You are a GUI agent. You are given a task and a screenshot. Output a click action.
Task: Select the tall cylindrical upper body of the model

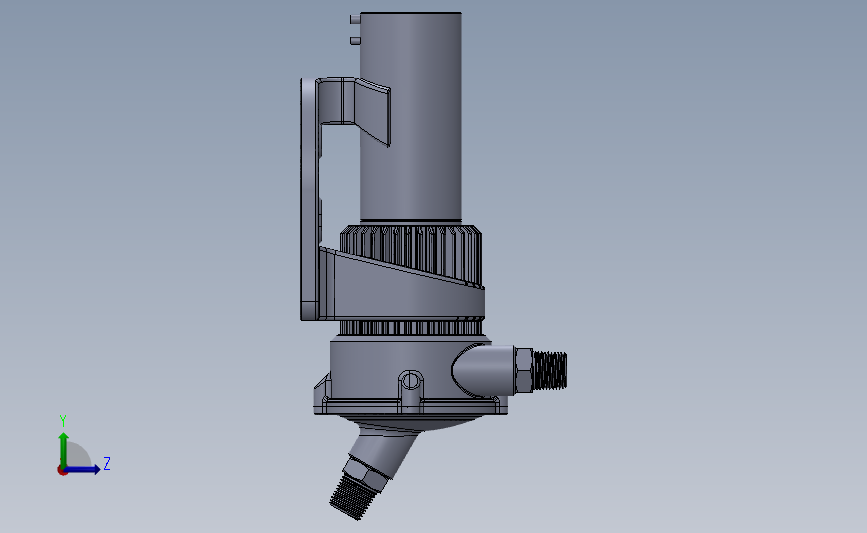410,117
